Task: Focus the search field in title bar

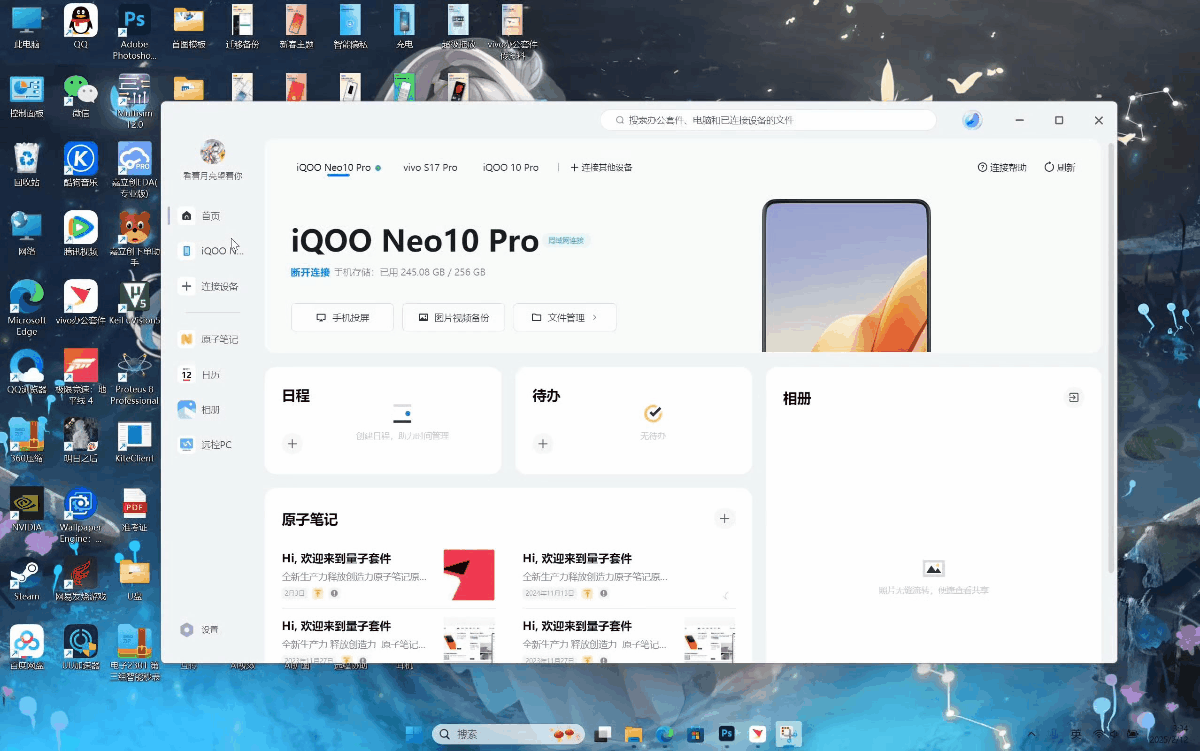Action: (768, 120)
